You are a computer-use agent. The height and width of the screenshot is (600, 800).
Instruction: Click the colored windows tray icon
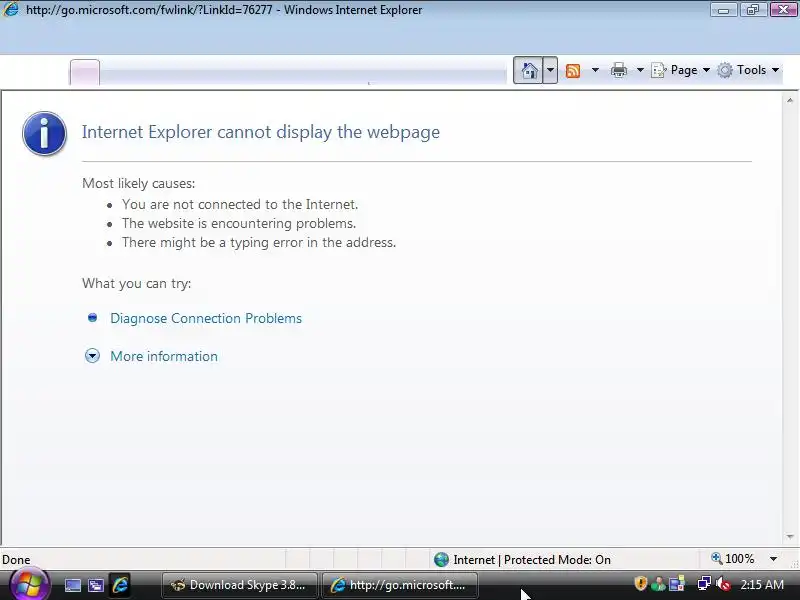click(677, 583)
